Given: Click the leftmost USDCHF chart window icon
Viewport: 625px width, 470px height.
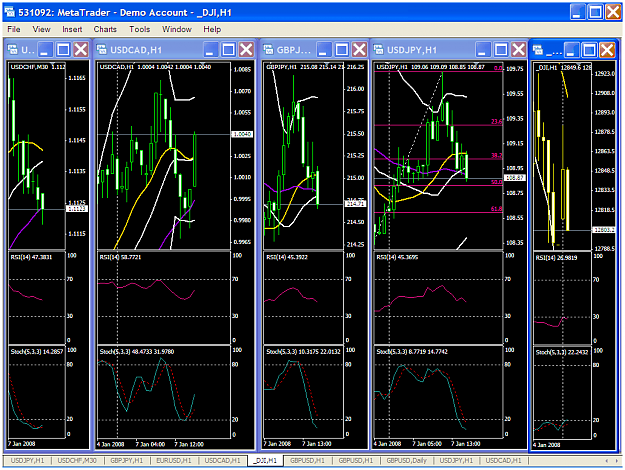Looking at the screenshot, I should pos(13,49).
